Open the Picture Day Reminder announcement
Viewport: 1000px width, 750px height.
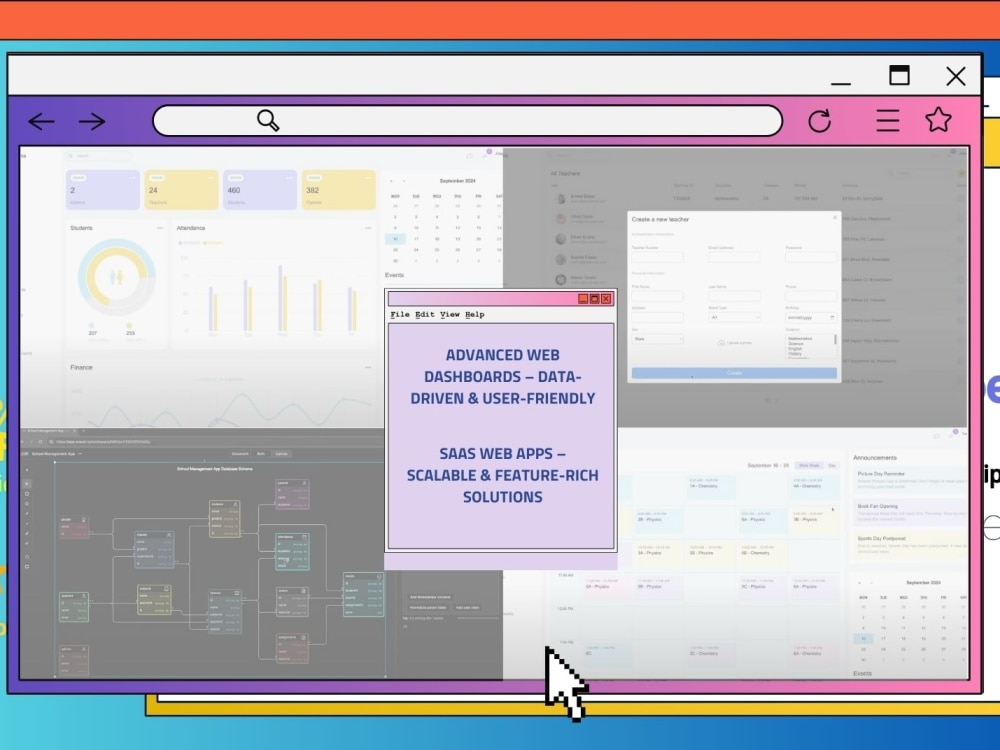pos(909,481)
